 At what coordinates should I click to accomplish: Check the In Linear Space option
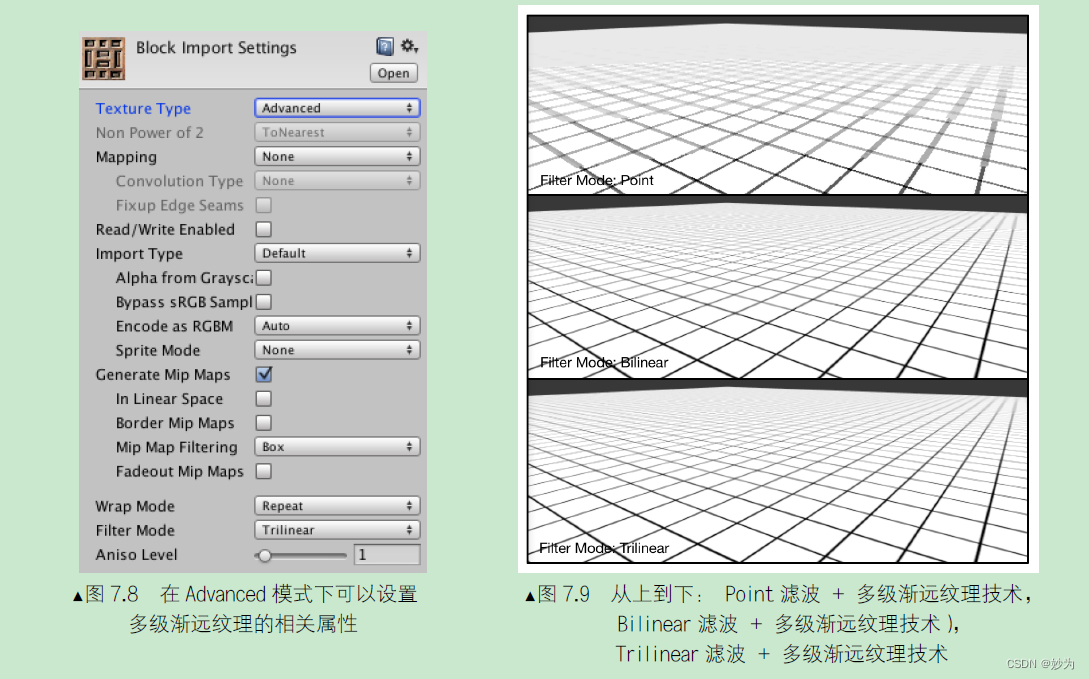tap(262, 398)
